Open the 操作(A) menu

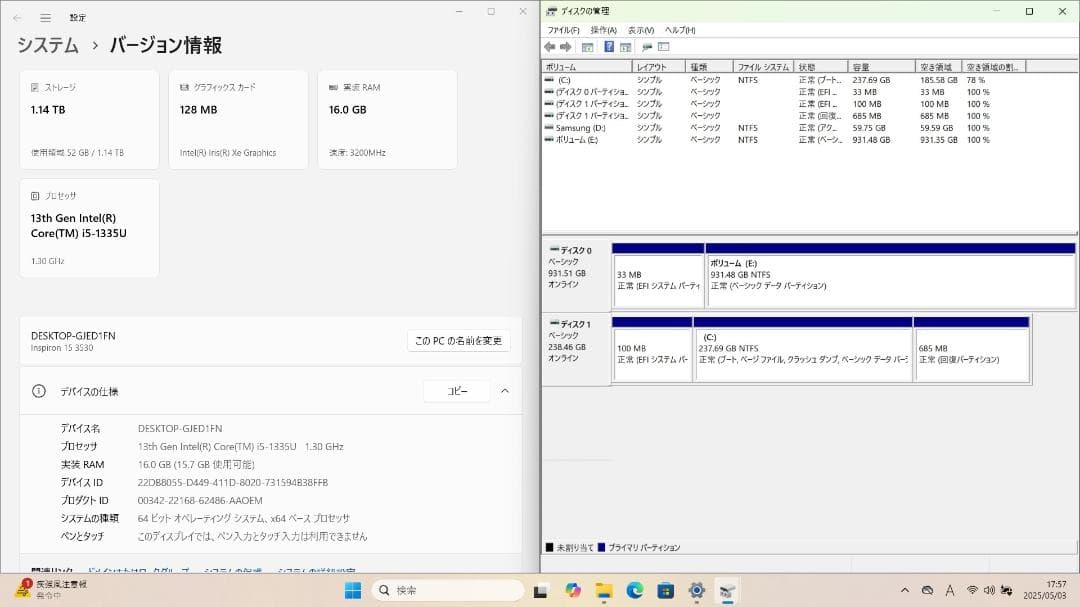tap(606, 30)
